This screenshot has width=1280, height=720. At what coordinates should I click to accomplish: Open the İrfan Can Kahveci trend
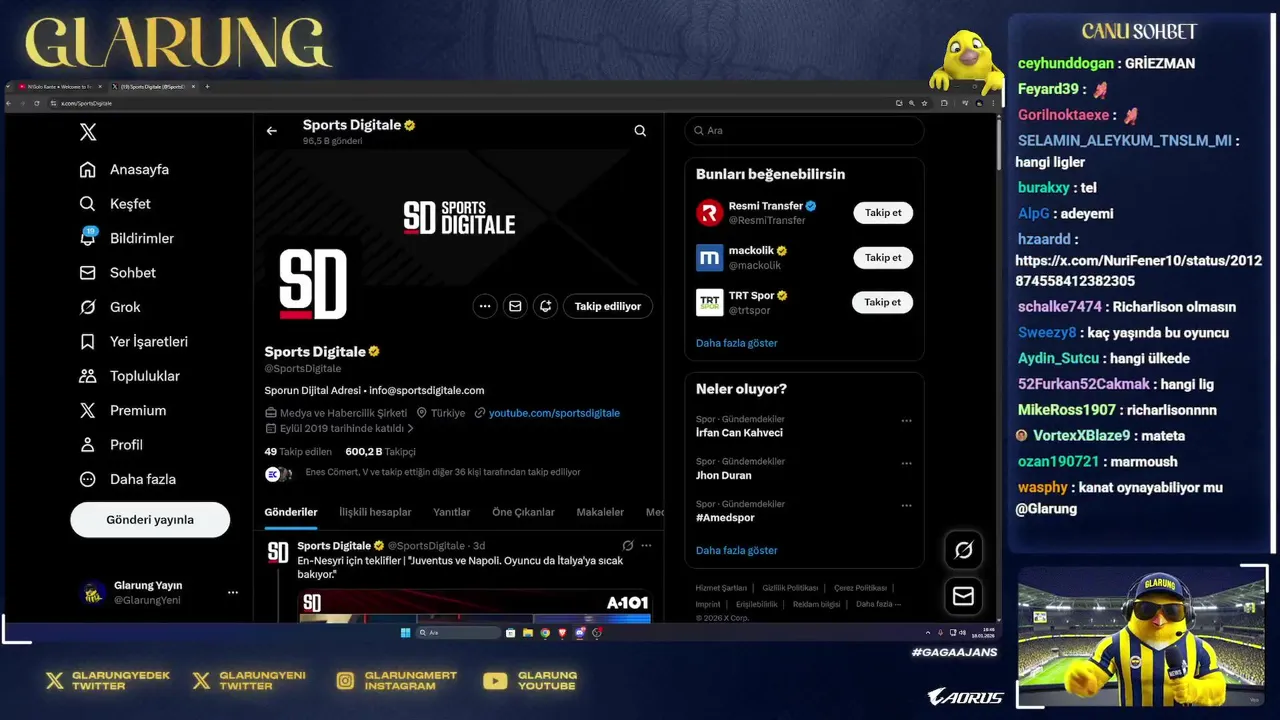tap(739, 433)
